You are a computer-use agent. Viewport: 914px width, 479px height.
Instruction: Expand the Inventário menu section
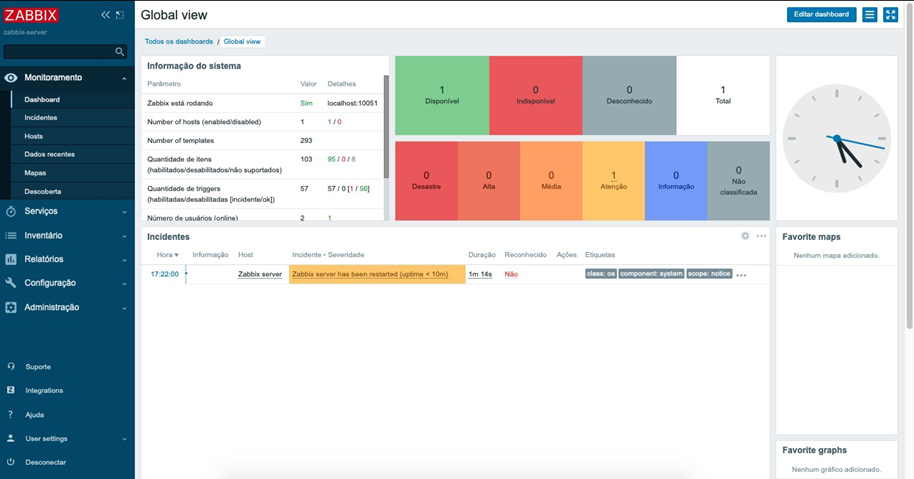click(x=124, y=236)
